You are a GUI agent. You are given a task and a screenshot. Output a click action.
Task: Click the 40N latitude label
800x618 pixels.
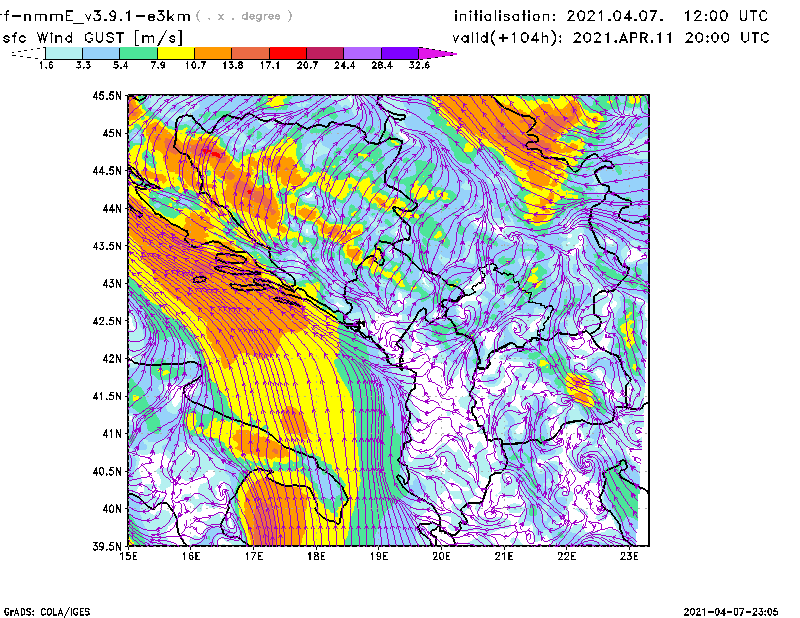point(112,509)
